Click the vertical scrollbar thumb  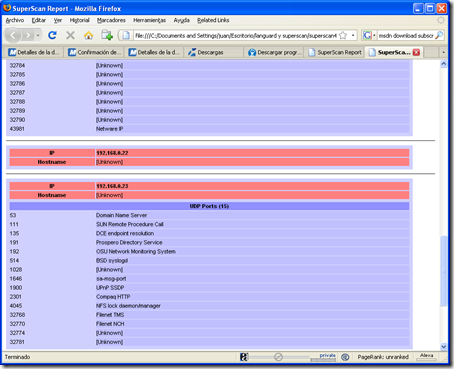pos(444,271)
